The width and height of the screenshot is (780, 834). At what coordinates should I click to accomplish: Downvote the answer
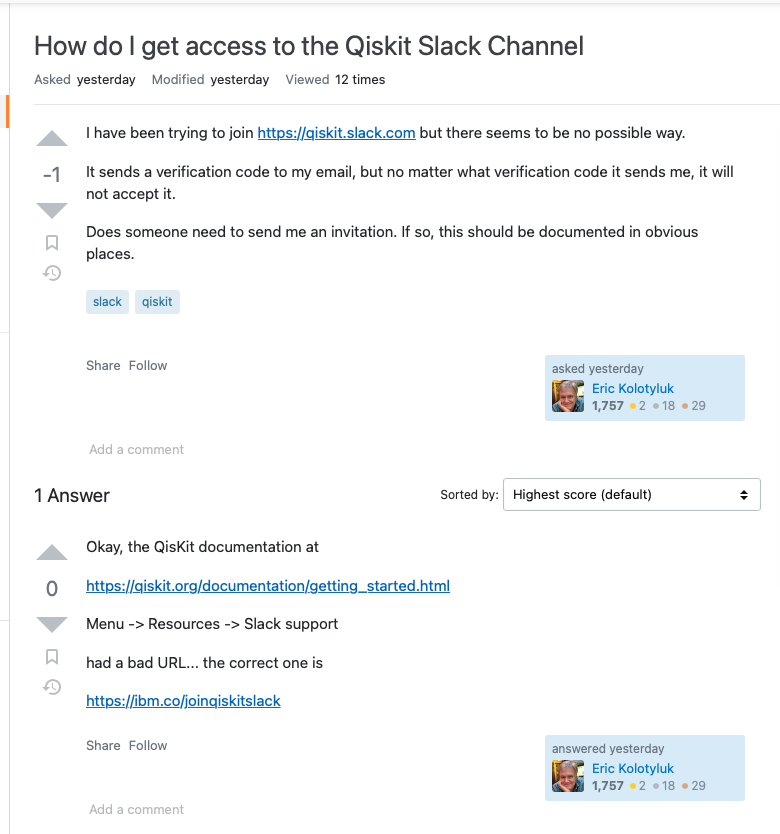click(52, 624)
